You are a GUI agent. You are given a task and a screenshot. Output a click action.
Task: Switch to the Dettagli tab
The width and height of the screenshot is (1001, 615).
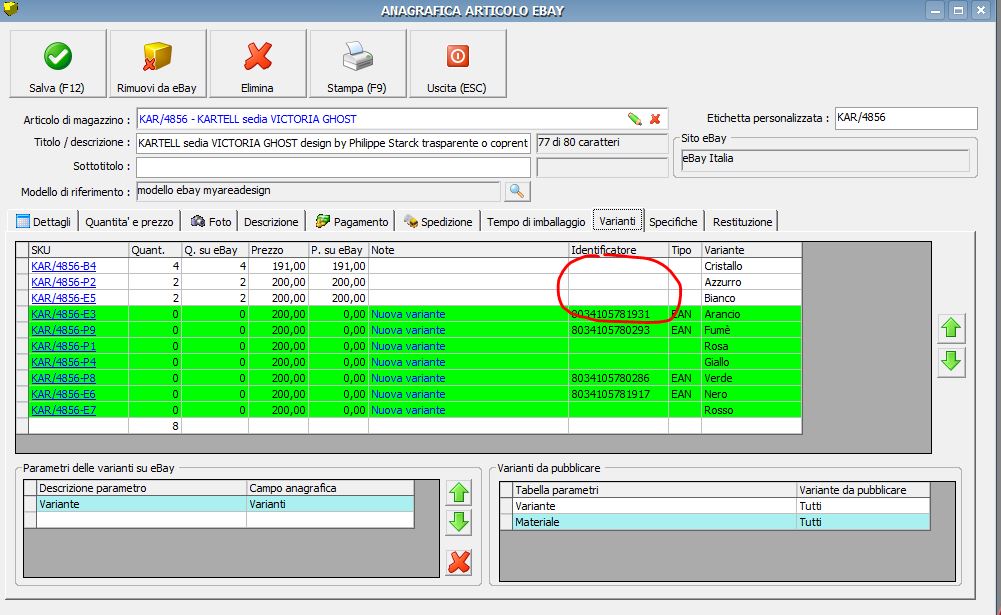44,221
